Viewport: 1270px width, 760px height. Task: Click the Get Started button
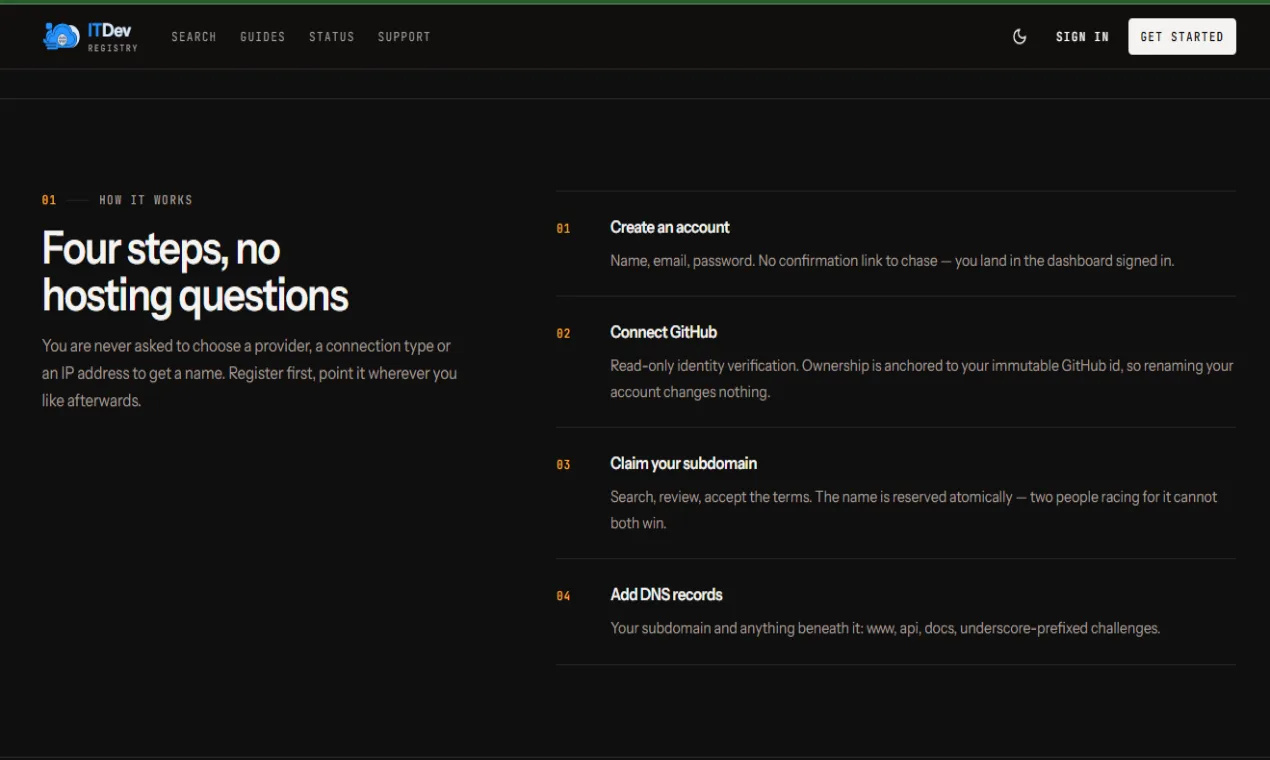[1182, 37]
